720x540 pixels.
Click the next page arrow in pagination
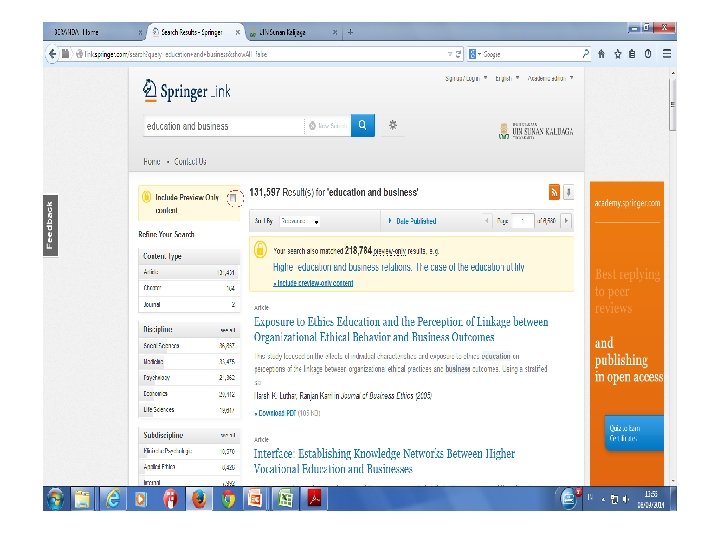pos(566,221)
